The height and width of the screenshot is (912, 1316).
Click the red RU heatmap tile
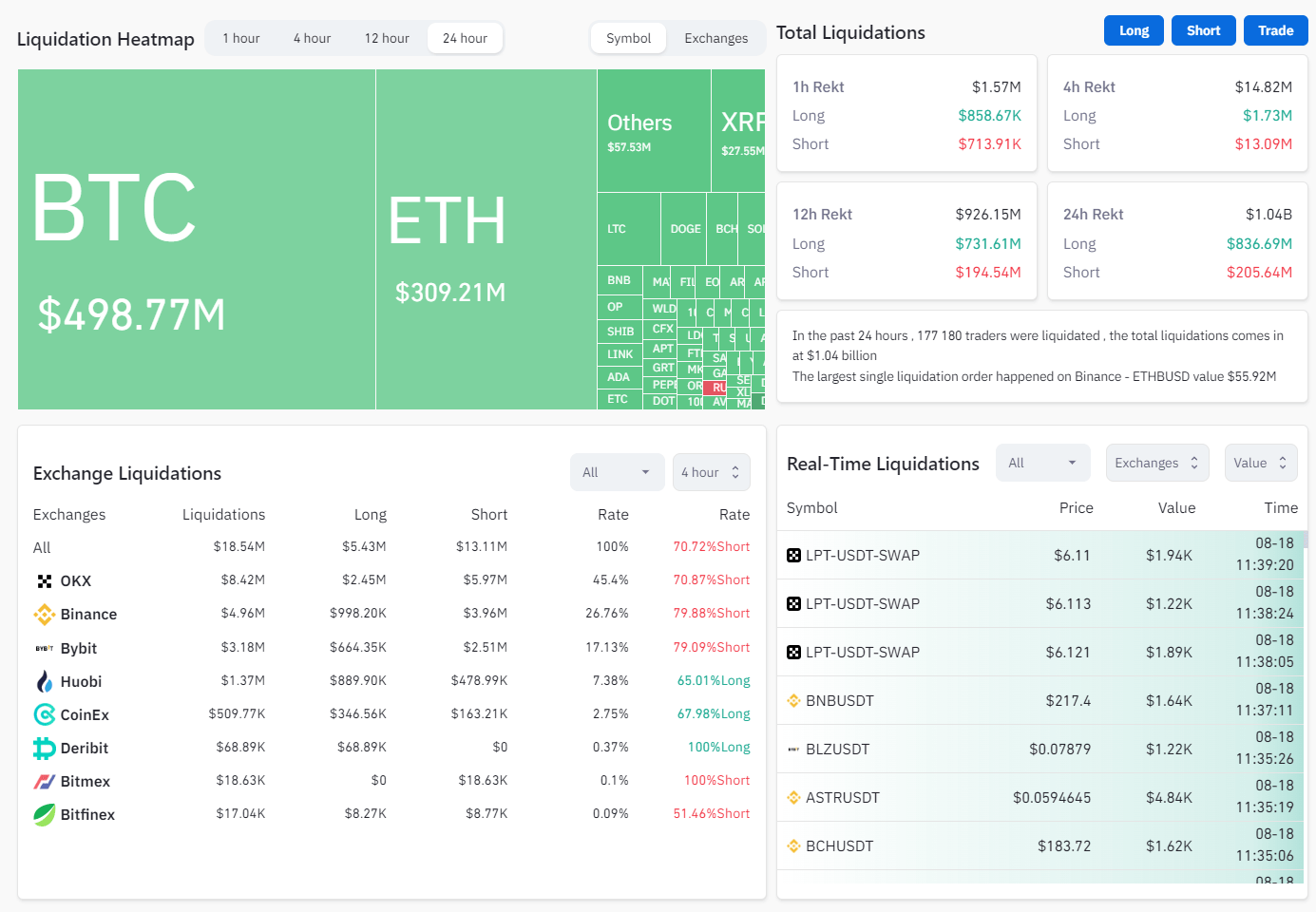pos(716,388)
